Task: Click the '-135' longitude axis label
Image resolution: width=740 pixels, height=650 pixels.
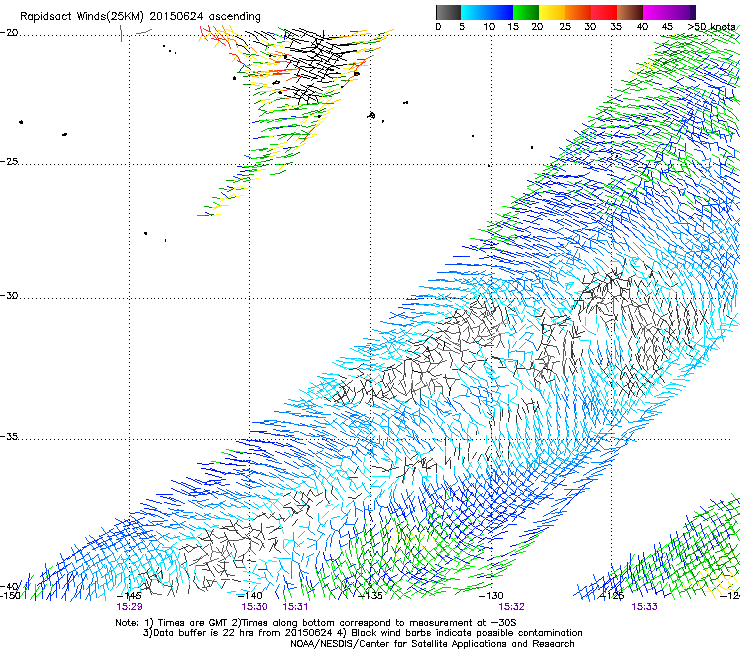Action: click(370, 595)
